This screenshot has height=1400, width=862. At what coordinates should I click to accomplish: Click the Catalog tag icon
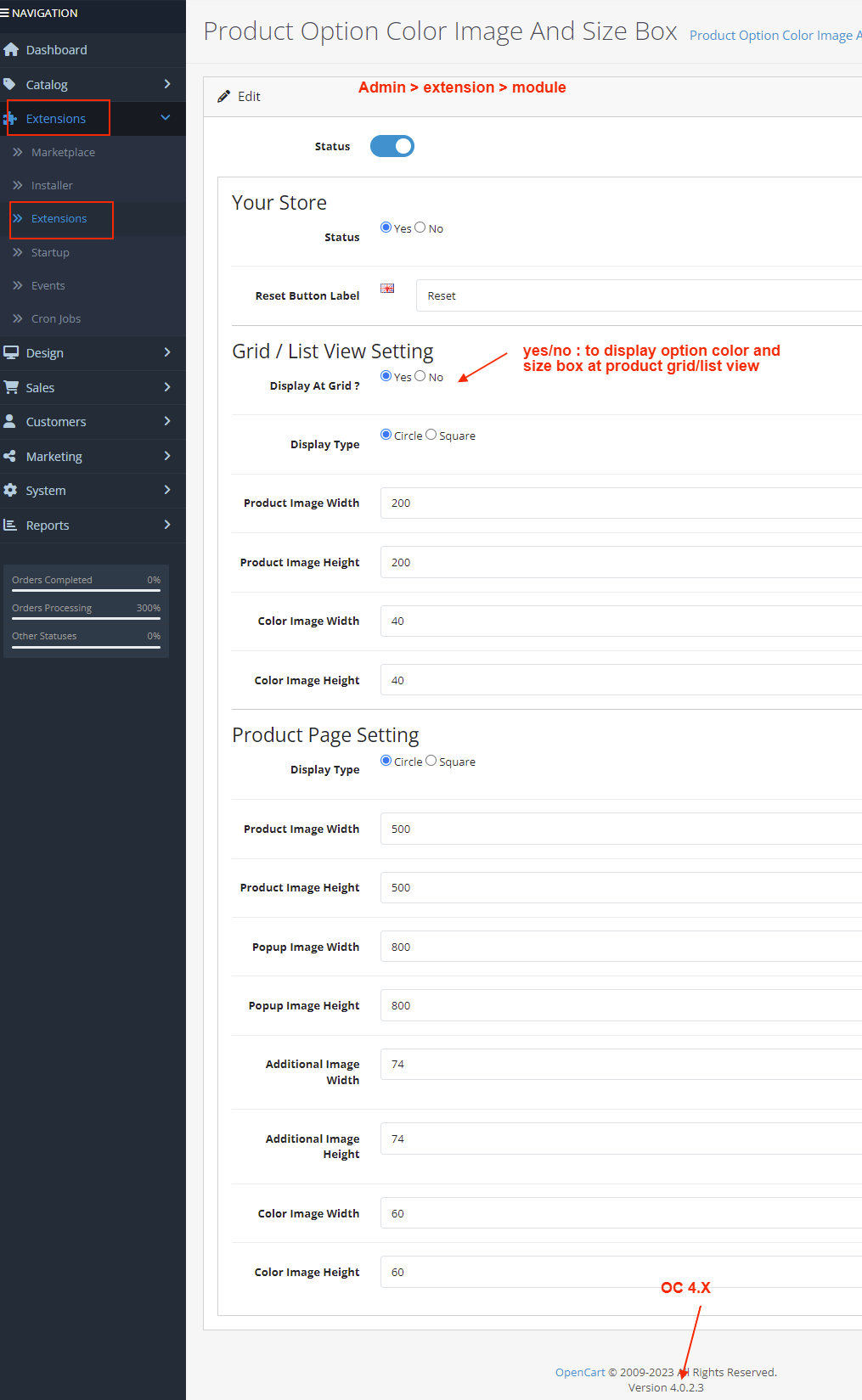click(10, 84)
